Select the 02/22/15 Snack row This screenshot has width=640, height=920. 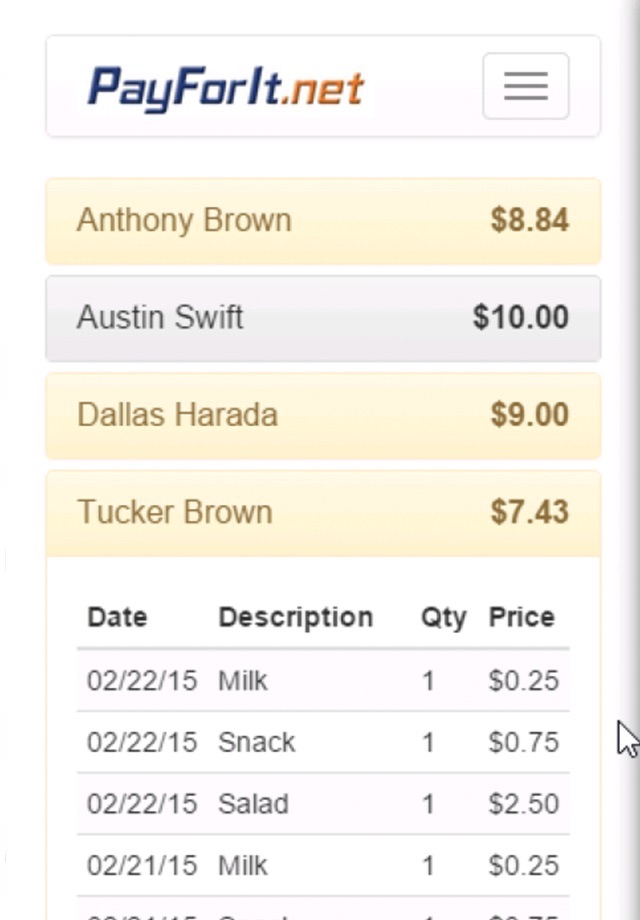(x=322, y=742)
